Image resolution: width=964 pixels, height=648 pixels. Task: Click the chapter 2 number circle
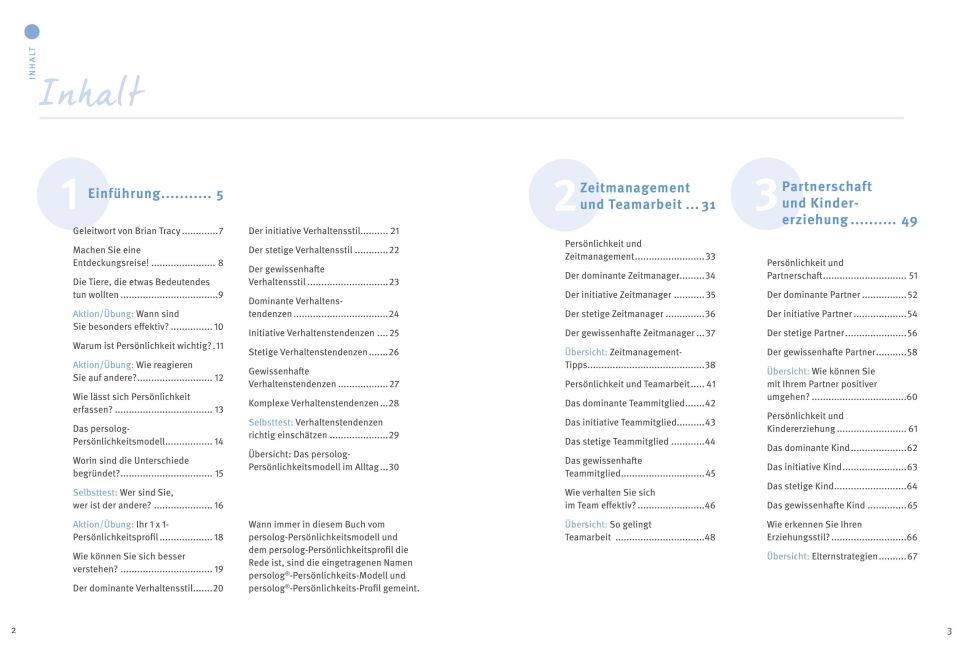tap(564, 195)
